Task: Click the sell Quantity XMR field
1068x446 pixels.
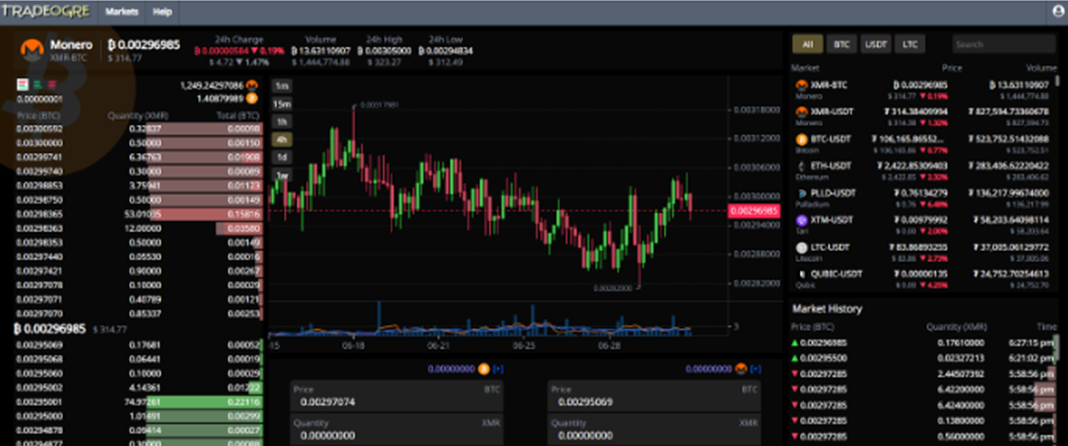Action: [655, 429]
